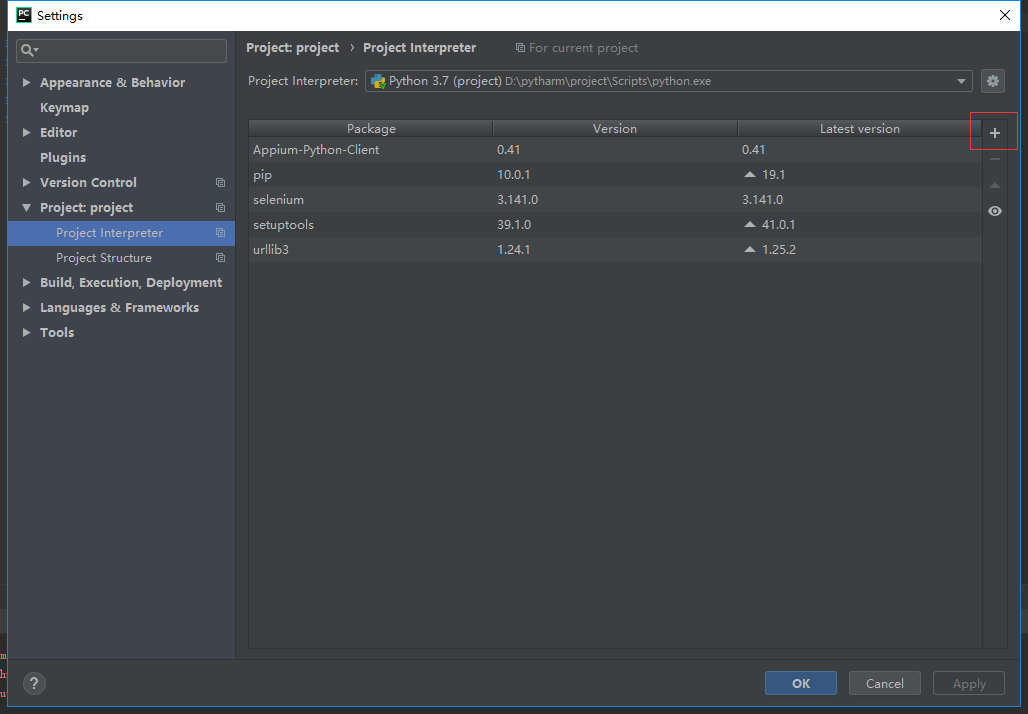Image resolution: width=1028 pixels, height=714 pixels.
Task: Expand the Tools section
Action: click(x=26, y=332)
